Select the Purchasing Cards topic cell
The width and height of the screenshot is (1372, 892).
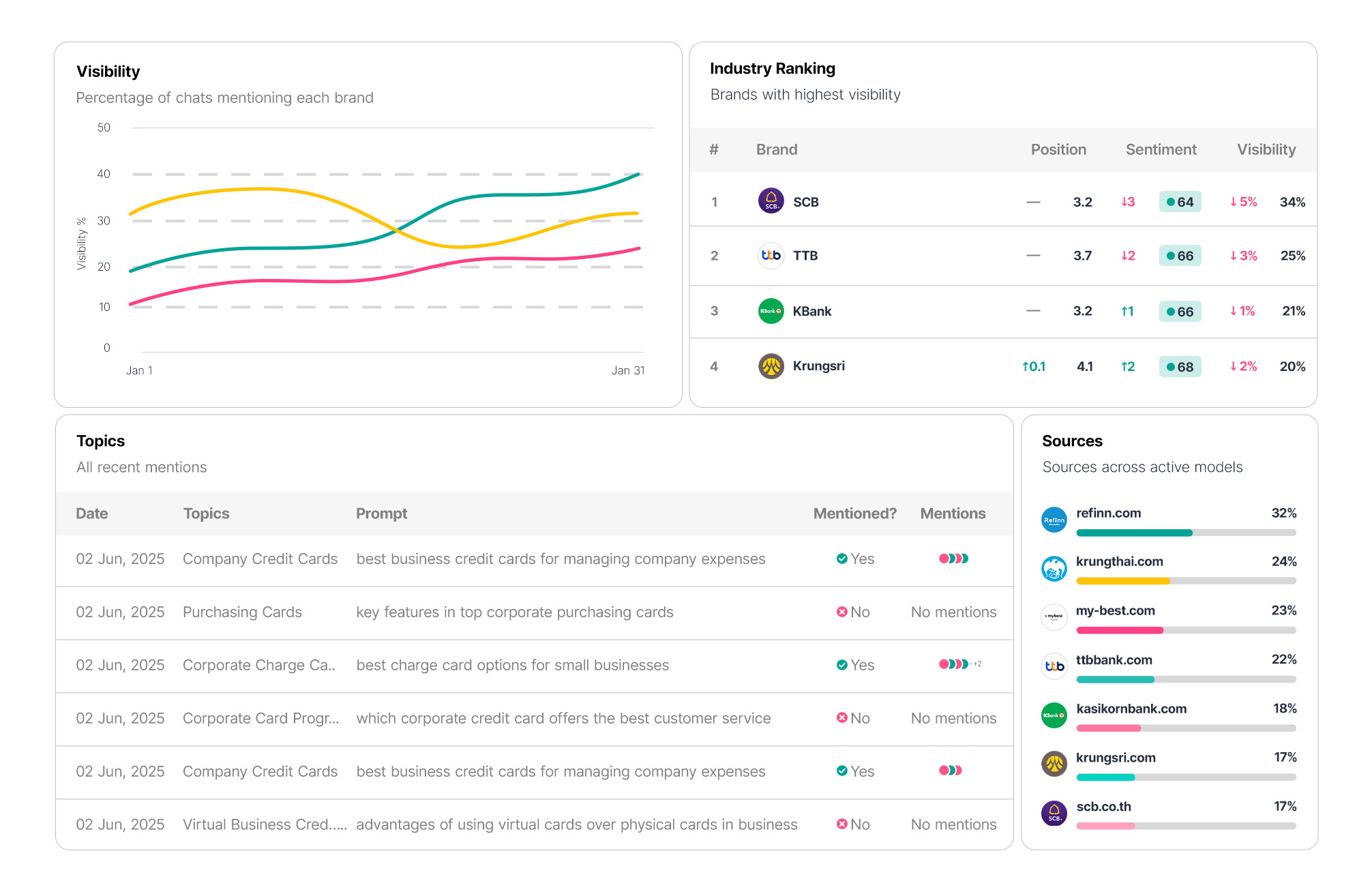[242, 612]
